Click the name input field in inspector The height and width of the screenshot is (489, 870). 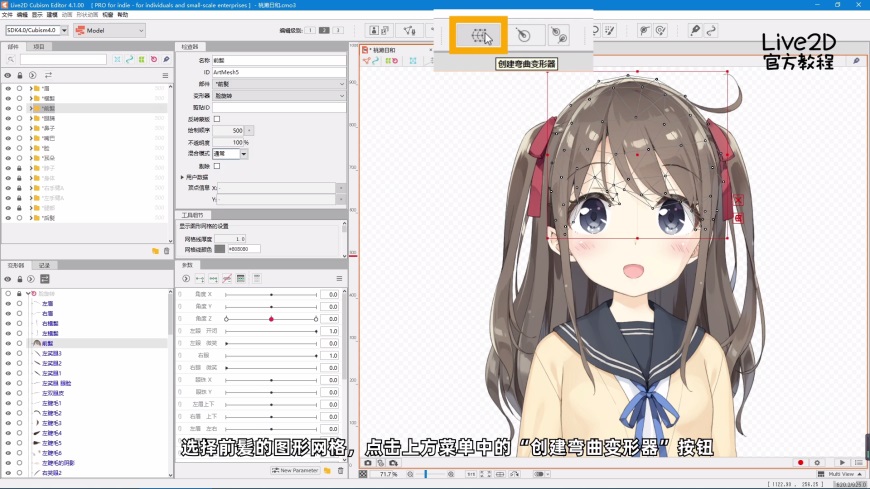pos(279,60)
